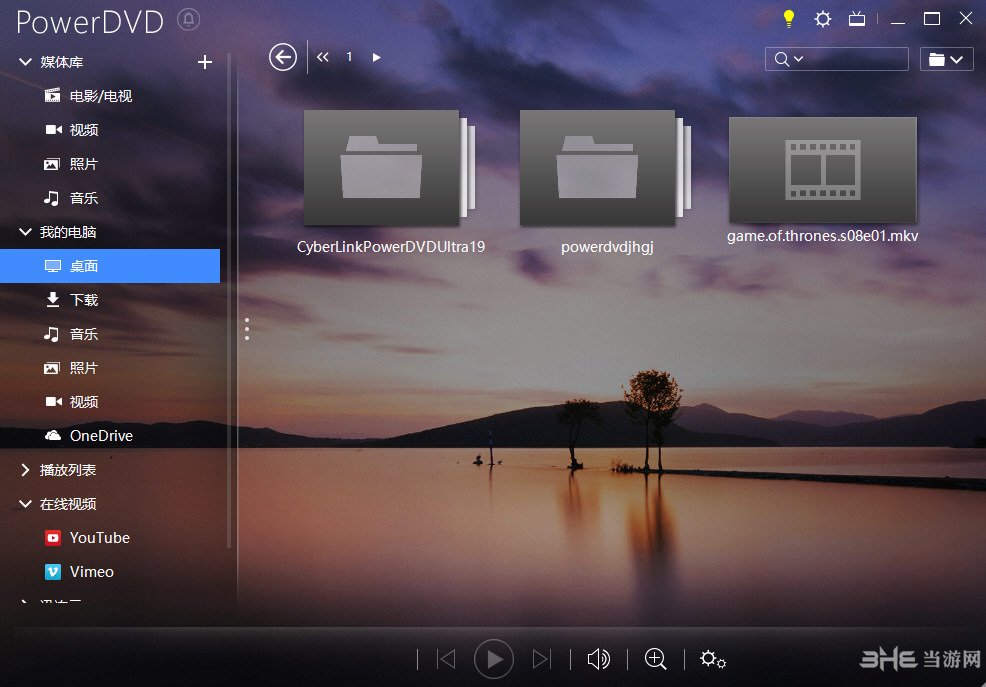Open PowerDVD settings via the gear icon

(x=822, y=18)
